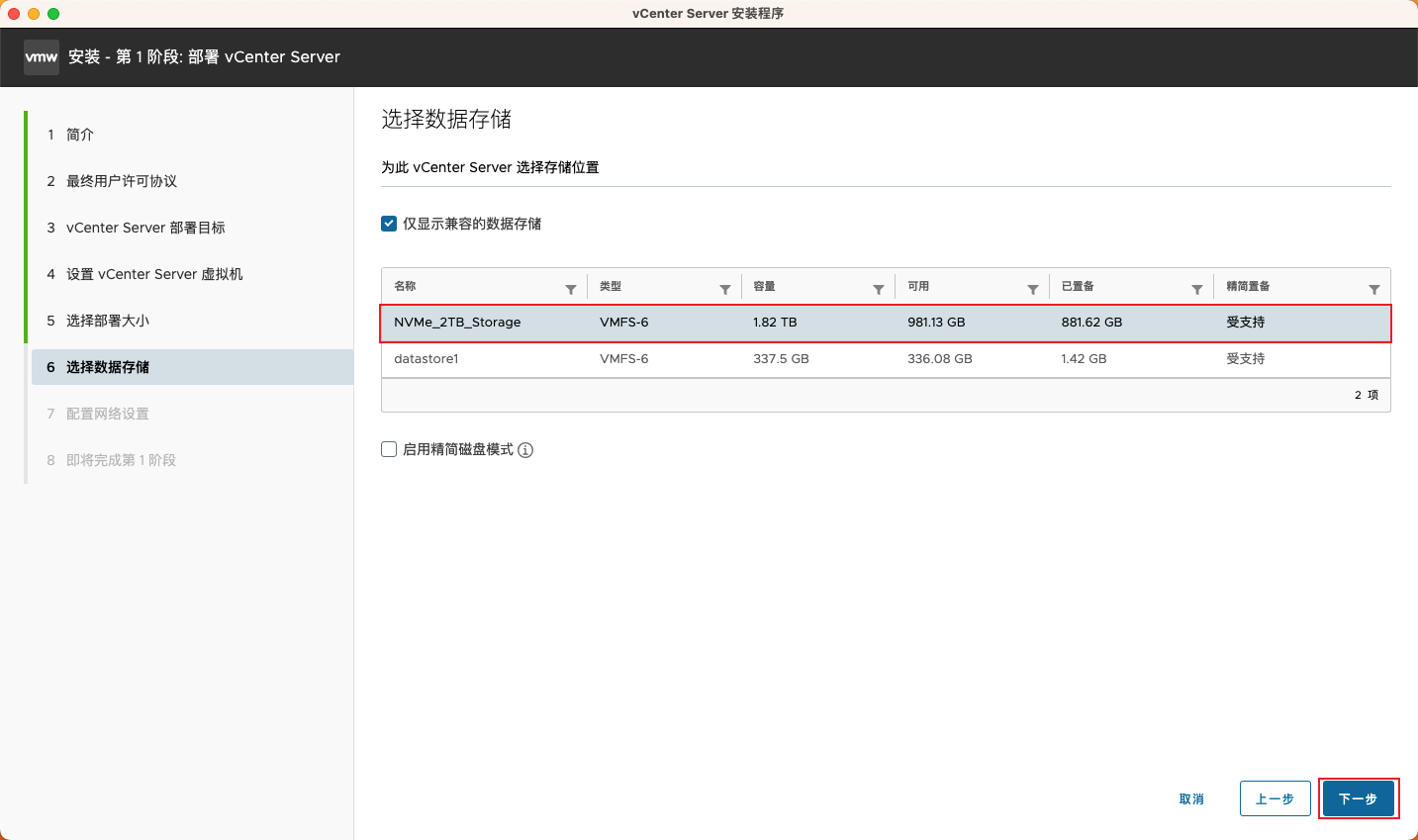Open filter for 可用 column
The image size is (1418, 840).
1033,289
